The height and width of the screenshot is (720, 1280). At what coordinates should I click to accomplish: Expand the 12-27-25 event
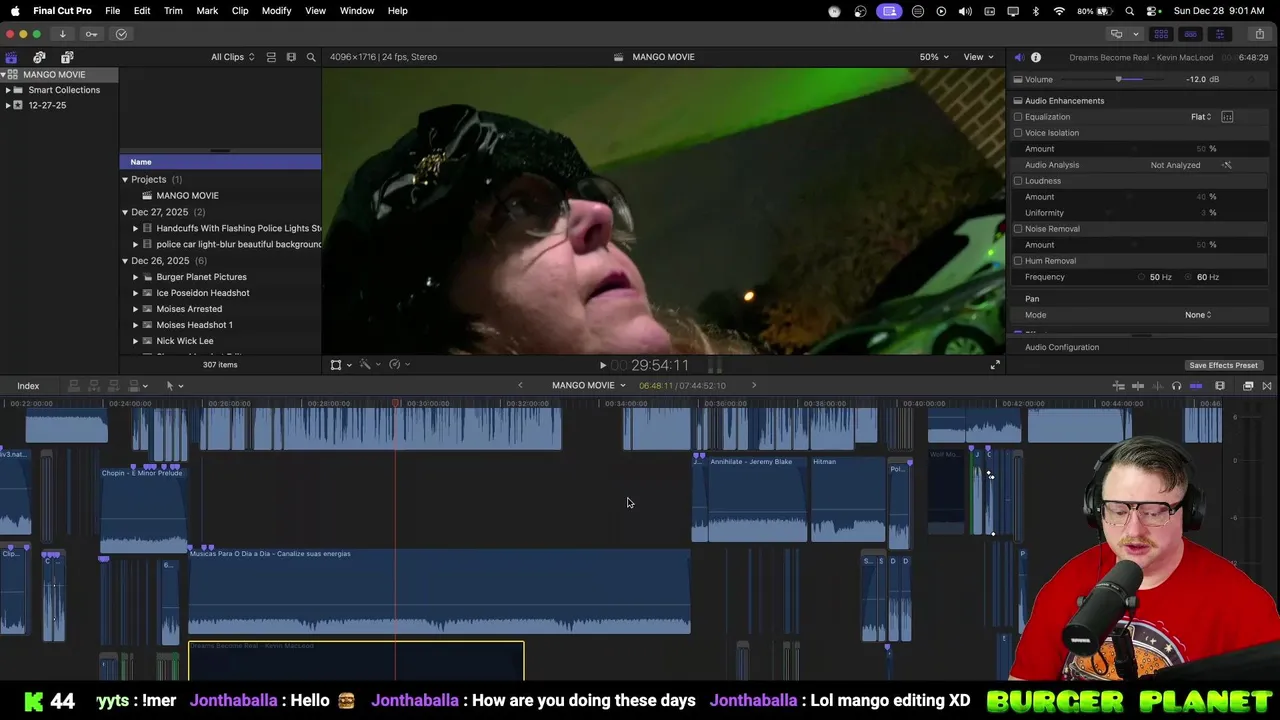[x=8, y=105]
